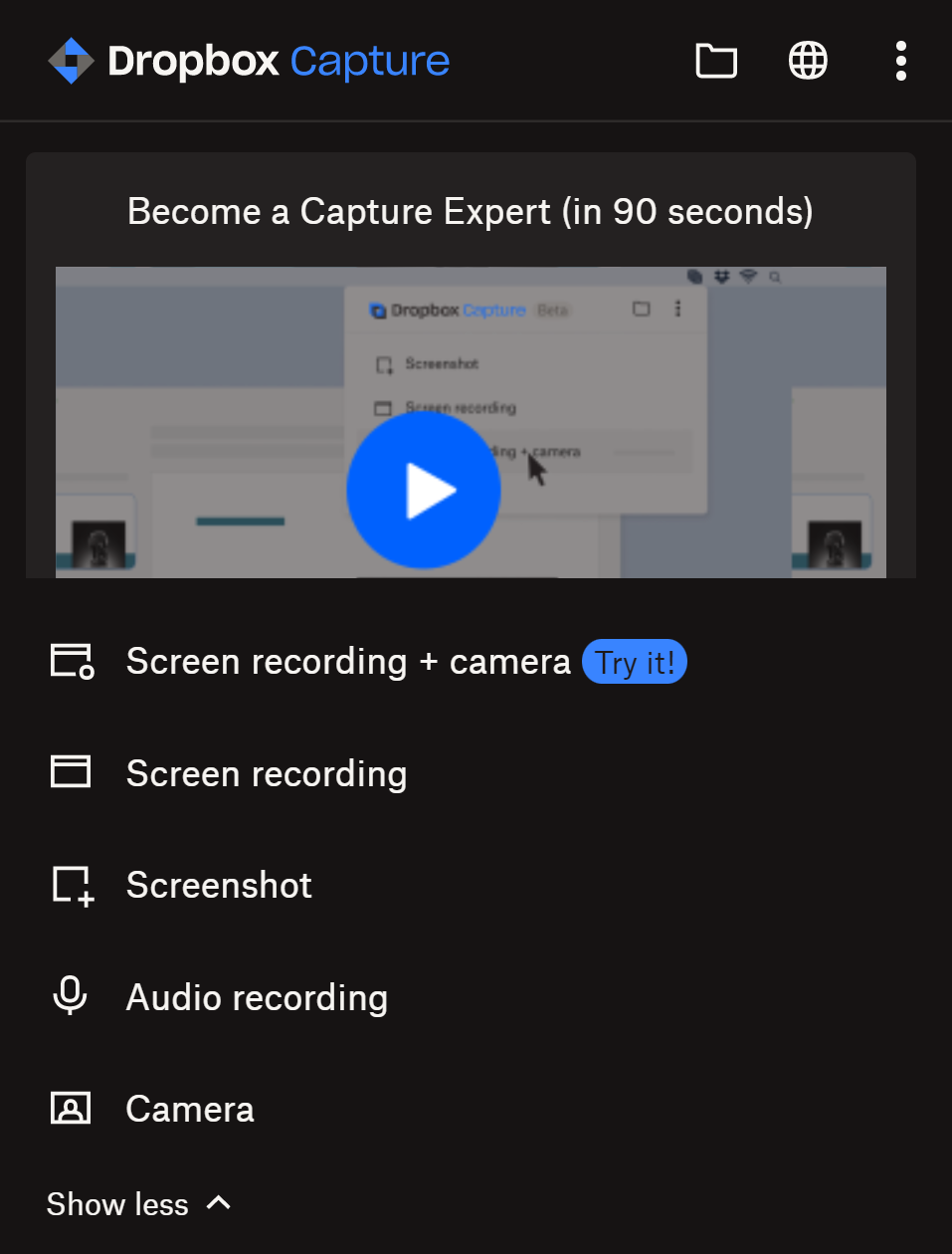This screenshot has width=952, height=1254.
Task: Play the Capture Expert tutorial video
Action: click(423, 490)
